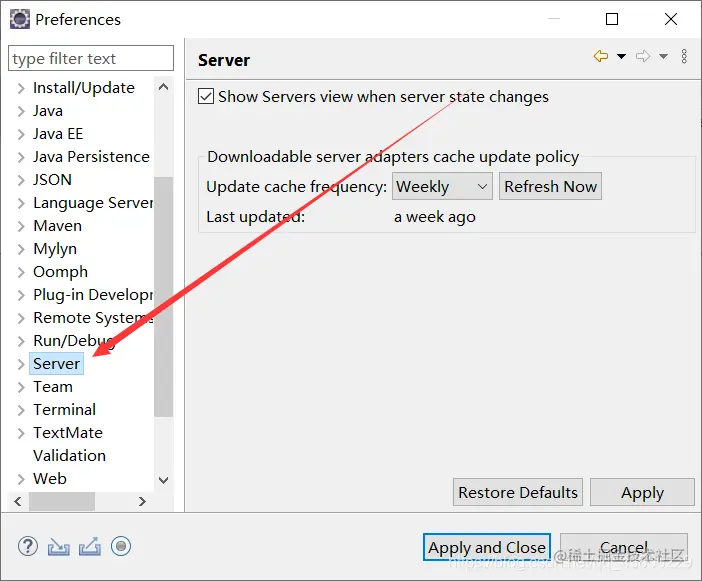The height and width of the screenshot is (581, 702).
Task: Click the tree scroll up arrow
Action: tap(164, 87)
